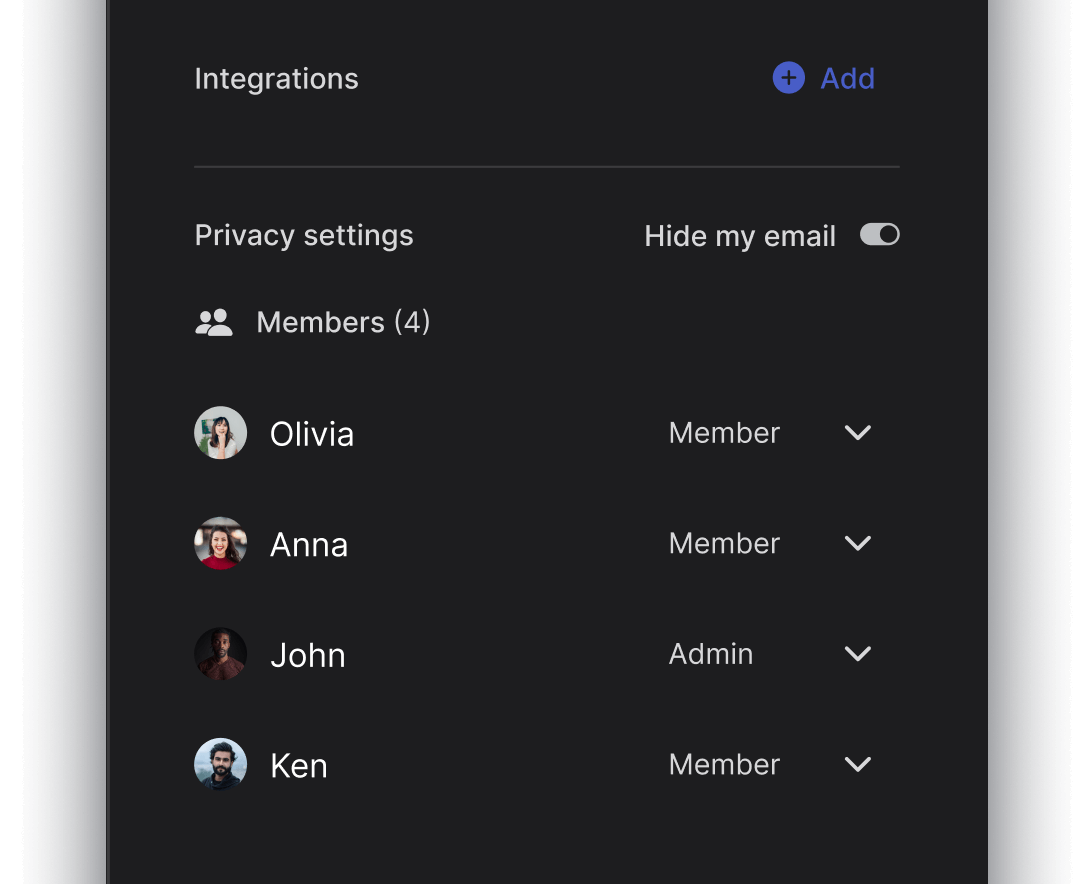This screenshot has height=884, width=1092.
Task: Open Anna's Member role selector
Action: pos(857,543)
